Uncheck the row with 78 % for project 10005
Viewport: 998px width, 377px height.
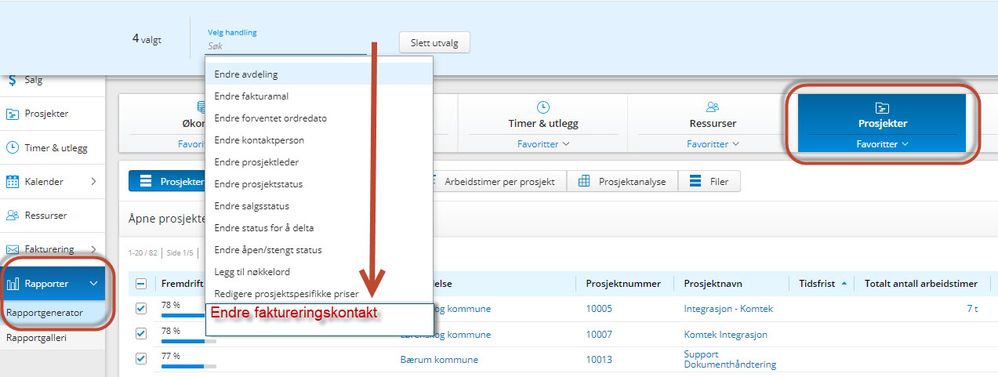pos(141,308)
